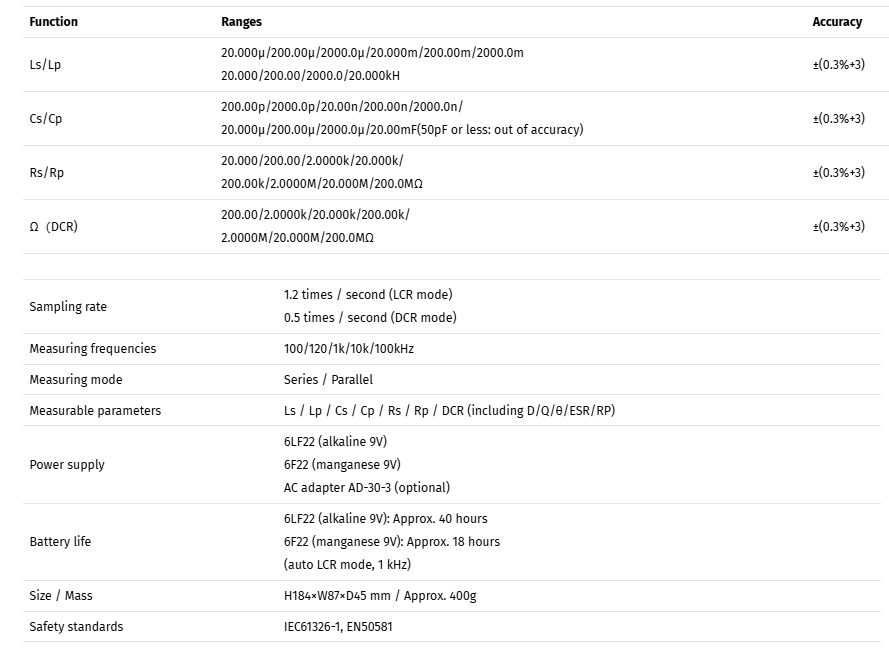Screen dimensions: 889x652
Task: Select the Cs/Cp function row label
Action: 46,118
